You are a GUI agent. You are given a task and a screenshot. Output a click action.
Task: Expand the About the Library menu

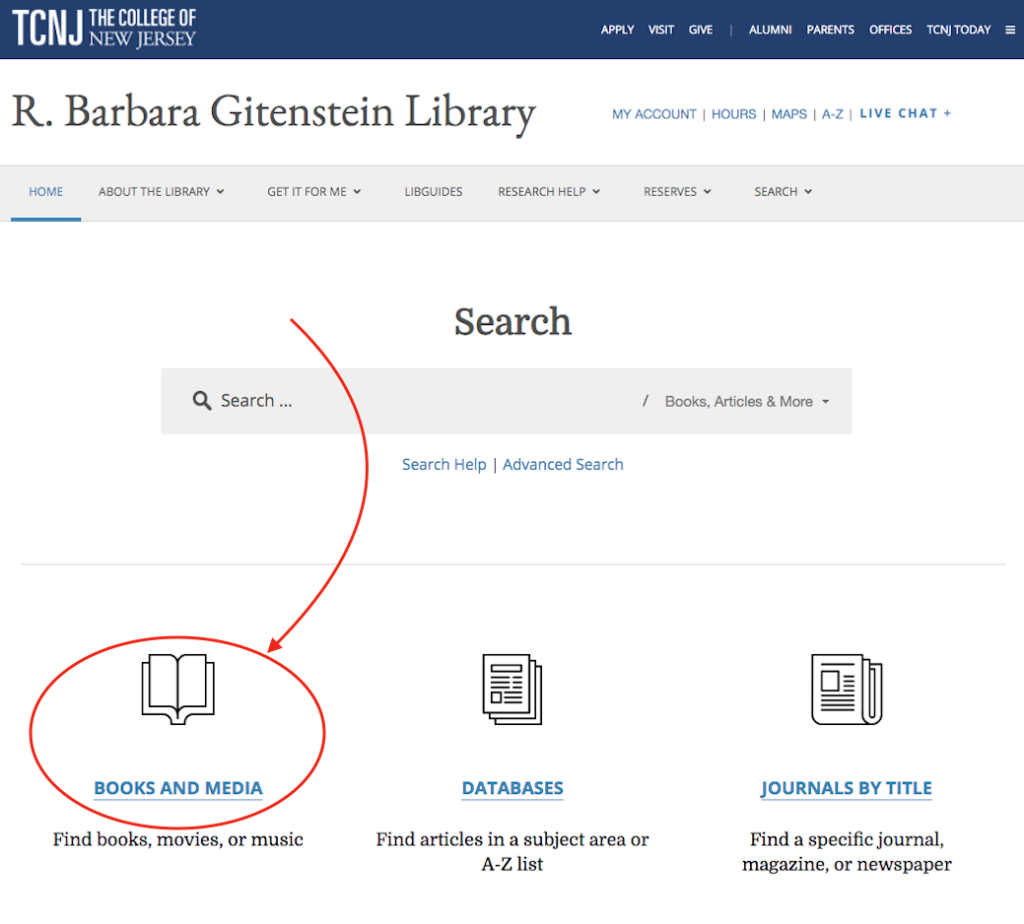pyautogui.click(x=161, y=192)
